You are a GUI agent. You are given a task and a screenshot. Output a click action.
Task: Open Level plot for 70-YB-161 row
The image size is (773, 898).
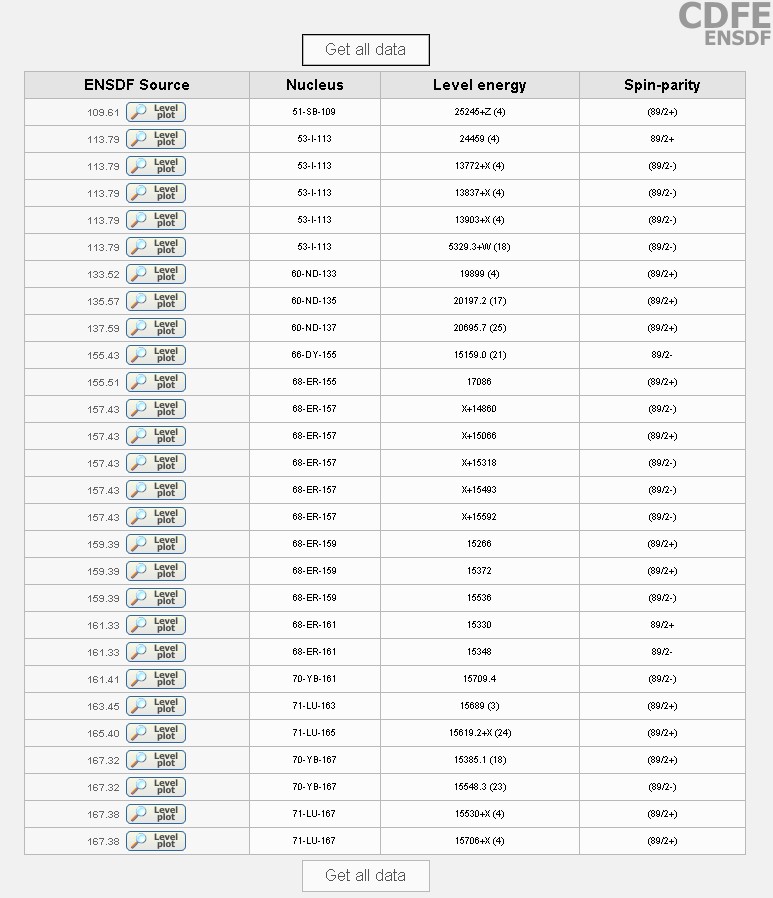coord(156,679)
